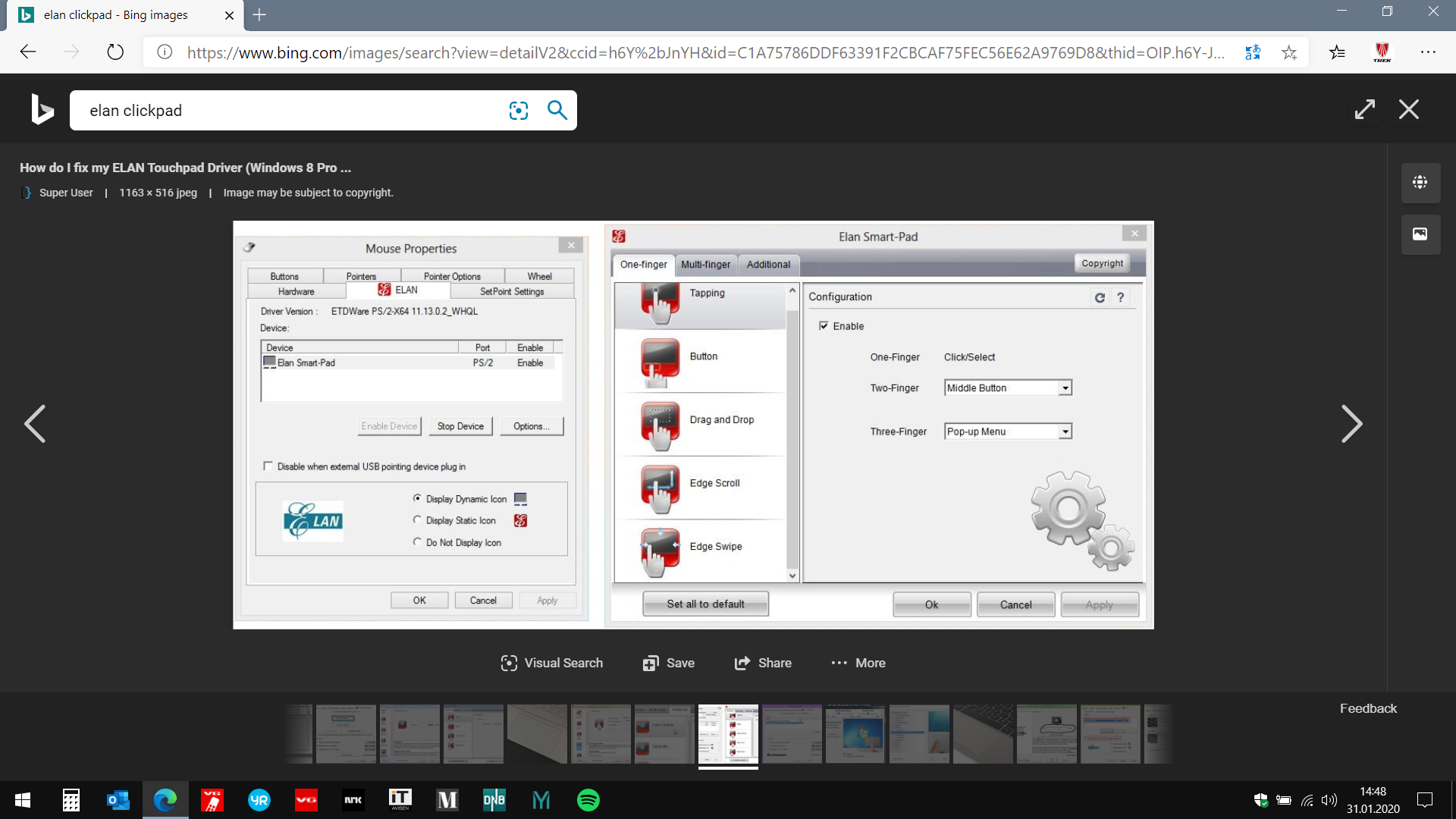
Task: Click the elan clickpad browser tab
Action: (x=125, y=15)
